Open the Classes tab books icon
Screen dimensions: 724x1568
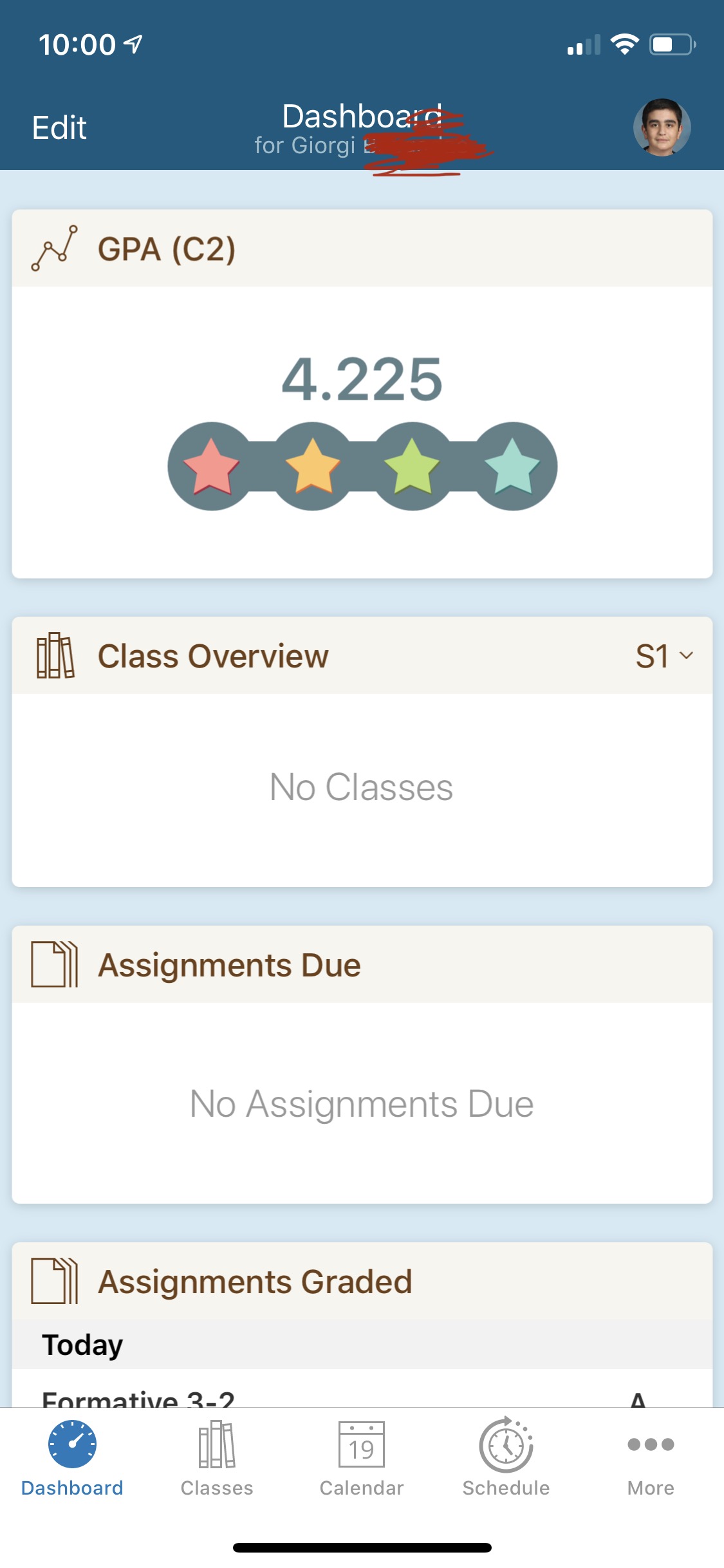coord(217,1444)
